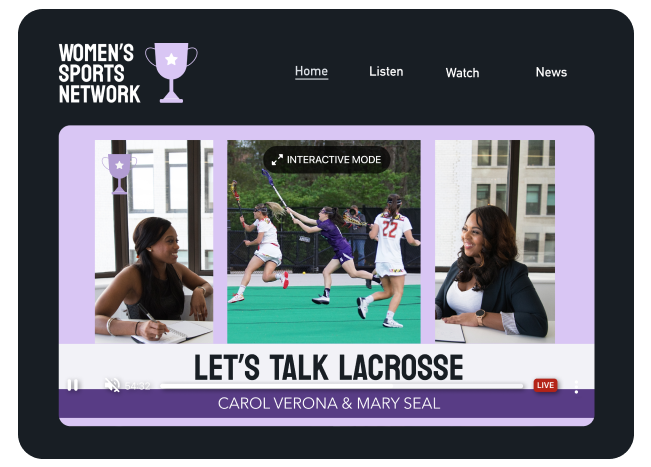Click the Women's Sports Network title text

99,73
